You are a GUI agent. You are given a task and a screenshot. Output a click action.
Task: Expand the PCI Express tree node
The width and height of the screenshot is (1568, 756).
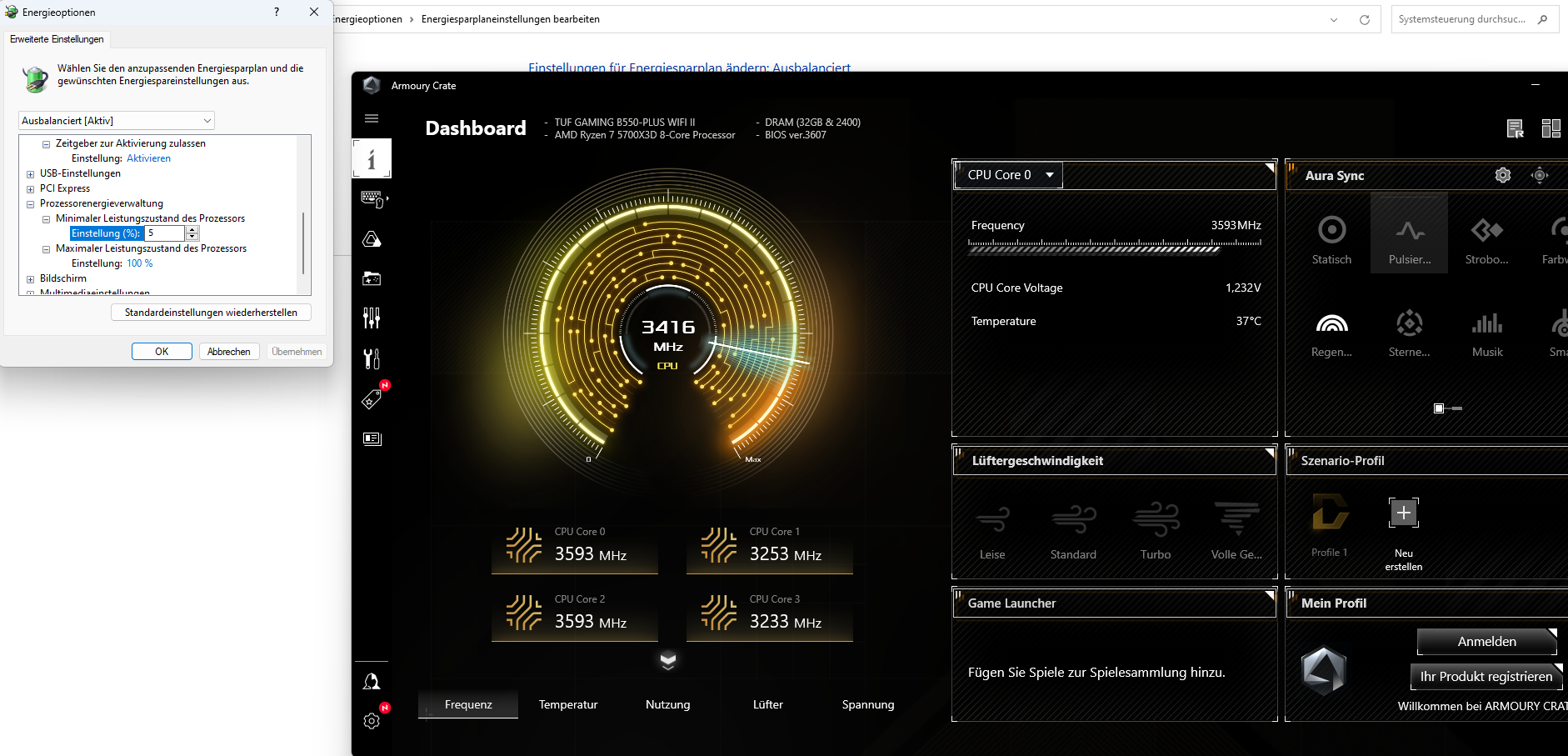pos(30,189)
